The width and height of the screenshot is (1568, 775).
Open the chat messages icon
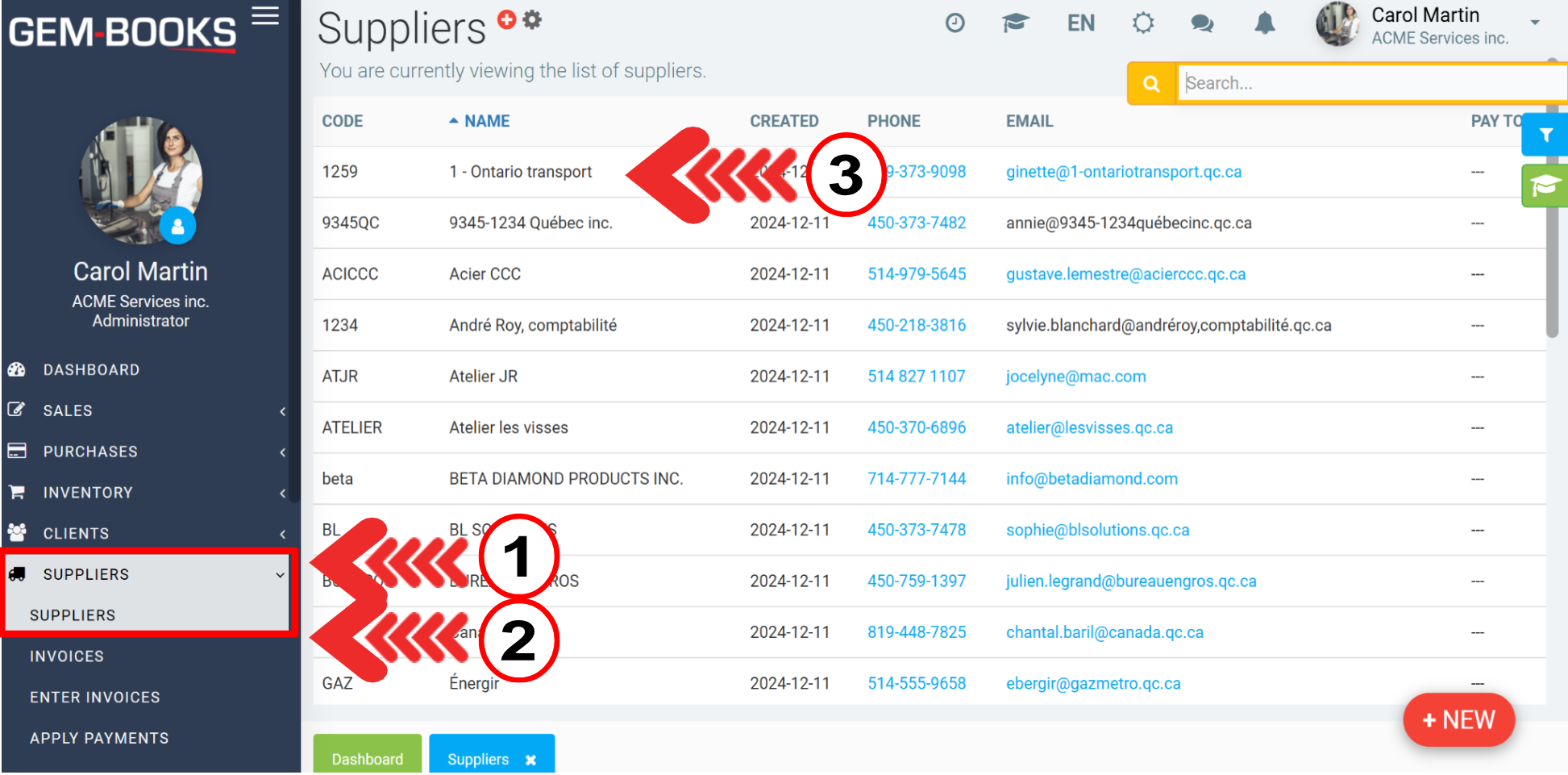1202,23
